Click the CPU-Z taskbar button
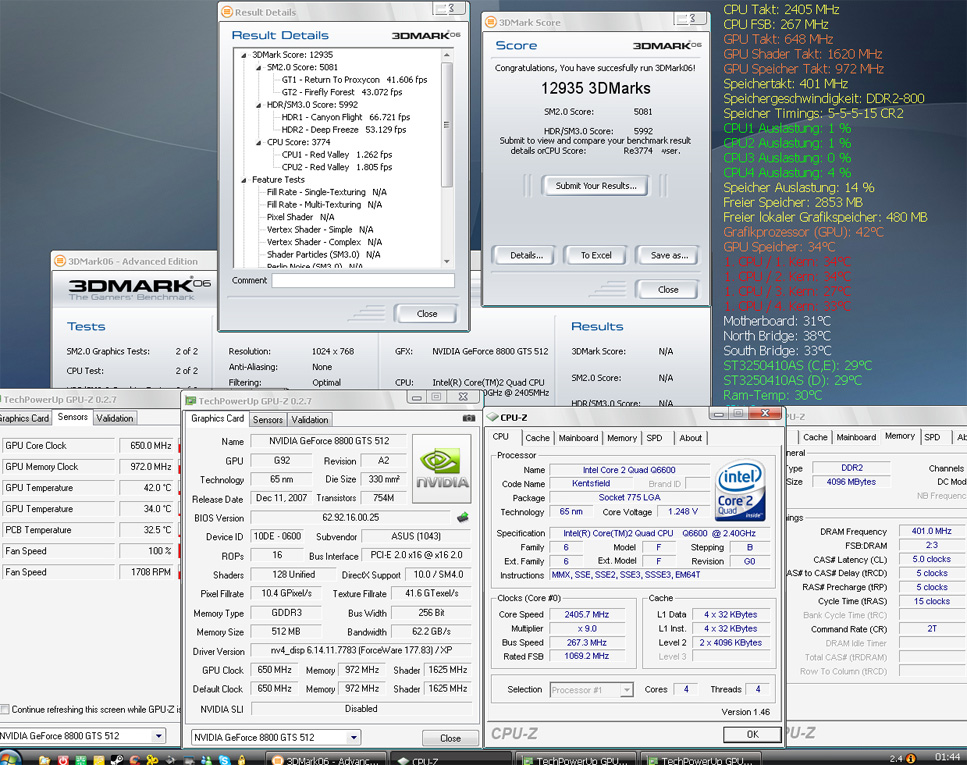This screenshot has width=967, height=765. 452,759
